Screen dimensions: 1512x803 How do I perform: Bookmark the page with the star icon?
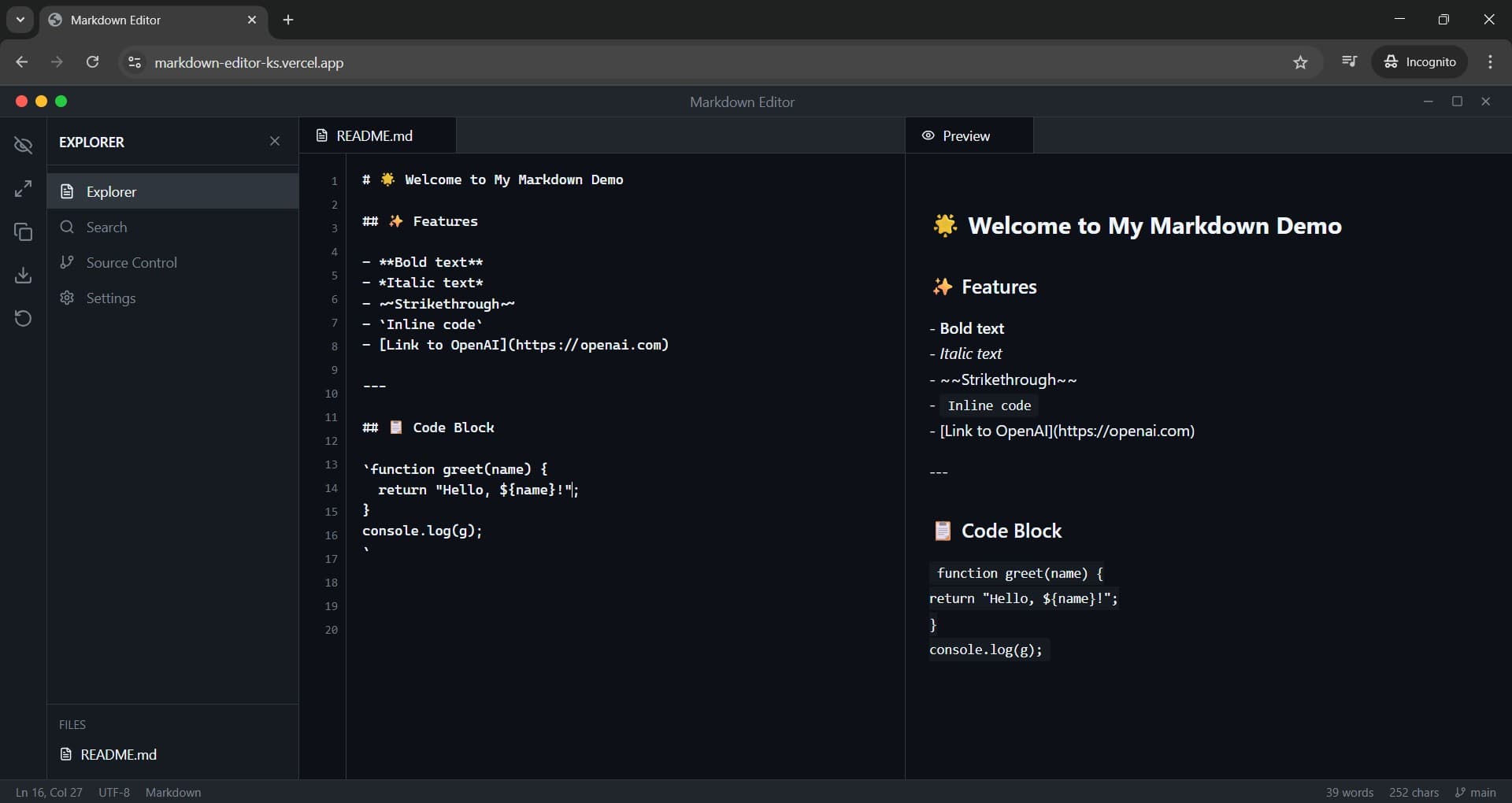1300,62
